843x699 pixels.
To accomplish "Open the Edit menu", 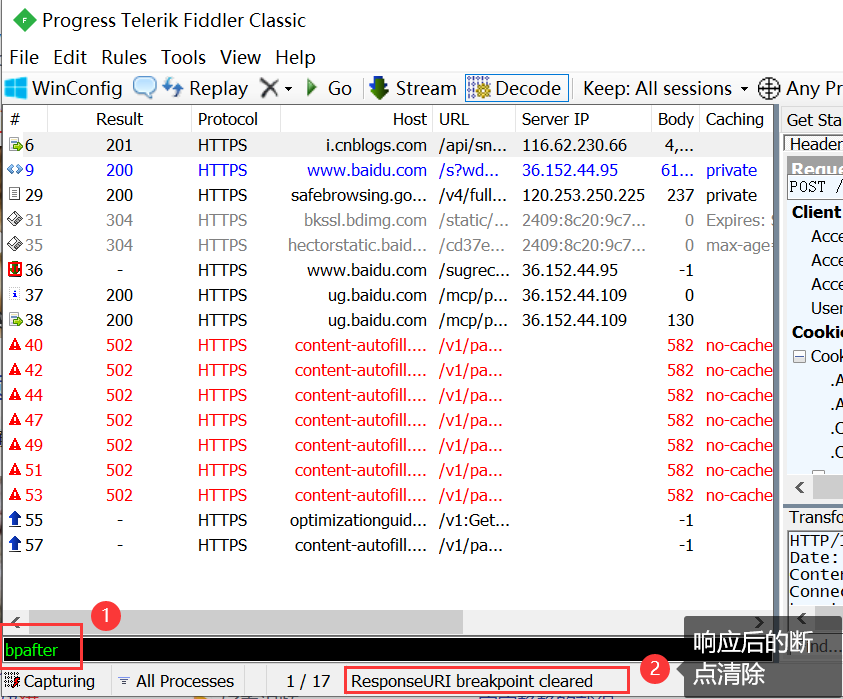I will pyautogui.click(x=70, y=57).
